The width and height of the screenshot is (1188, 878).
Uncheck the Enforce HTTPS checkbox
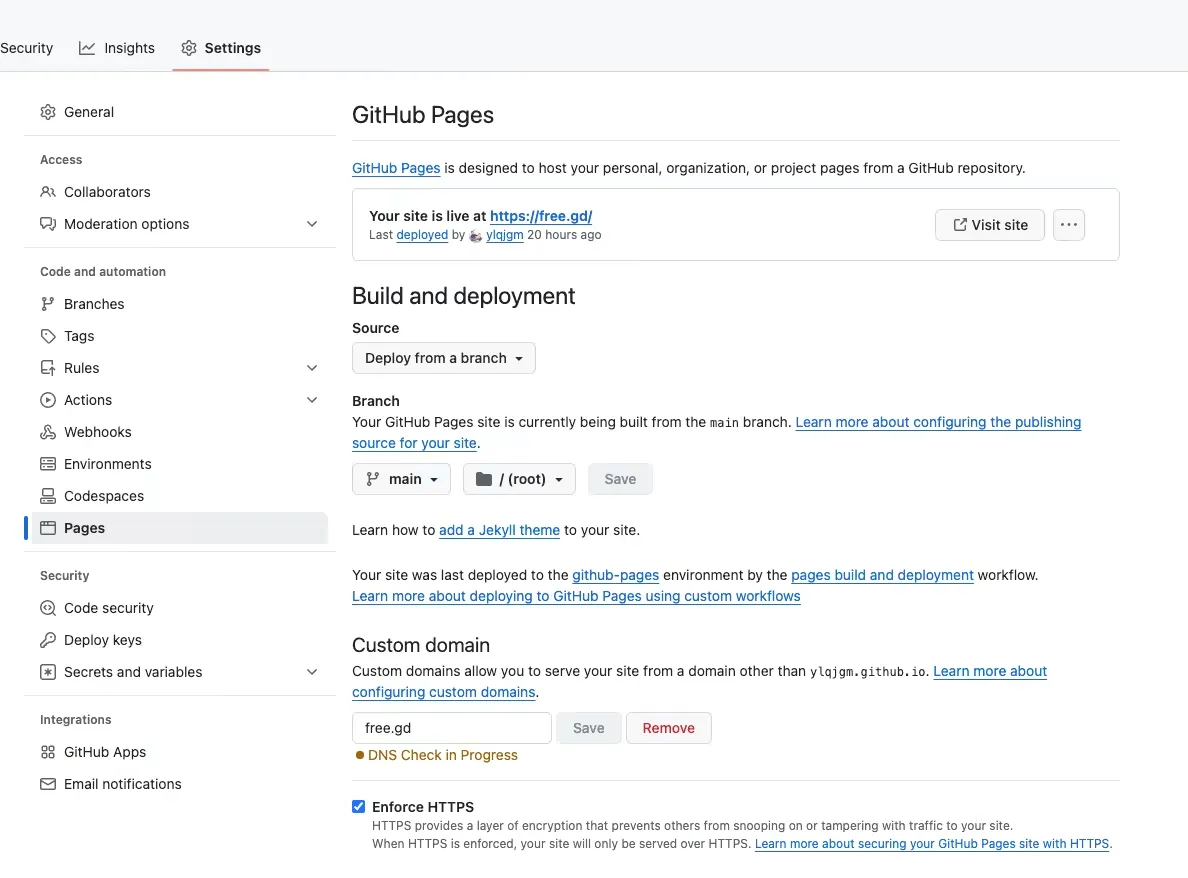[359, 807]
